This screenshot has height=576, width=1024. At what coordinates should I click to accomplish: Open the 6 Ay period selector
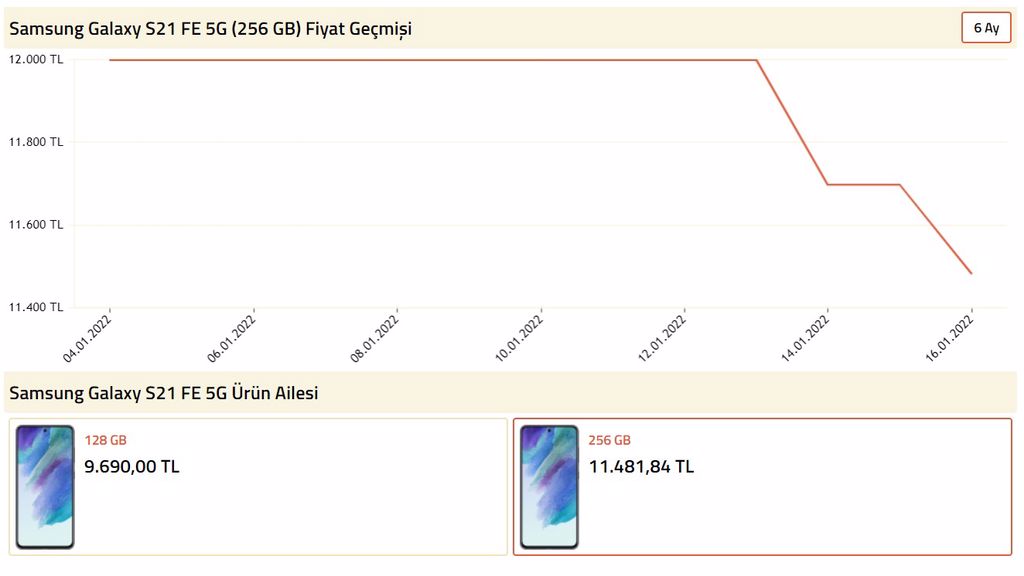click(x=986, y=28)
